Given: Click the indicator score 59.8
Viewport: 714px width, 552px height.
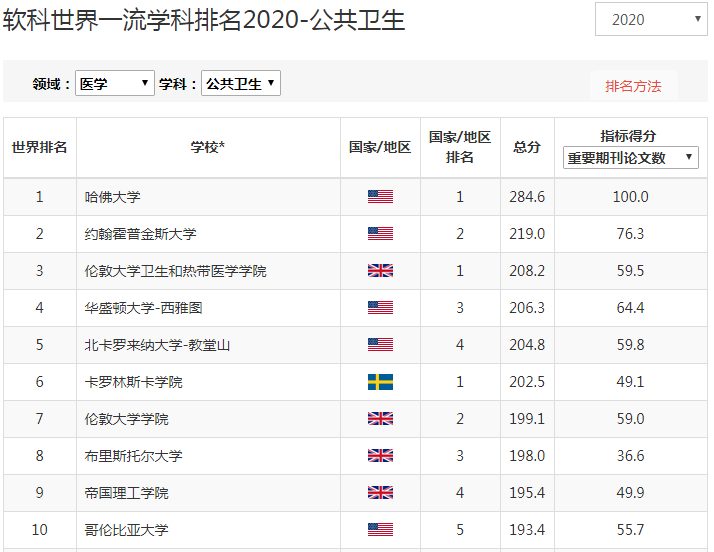Looking at the screenshot, I should 631,345.
